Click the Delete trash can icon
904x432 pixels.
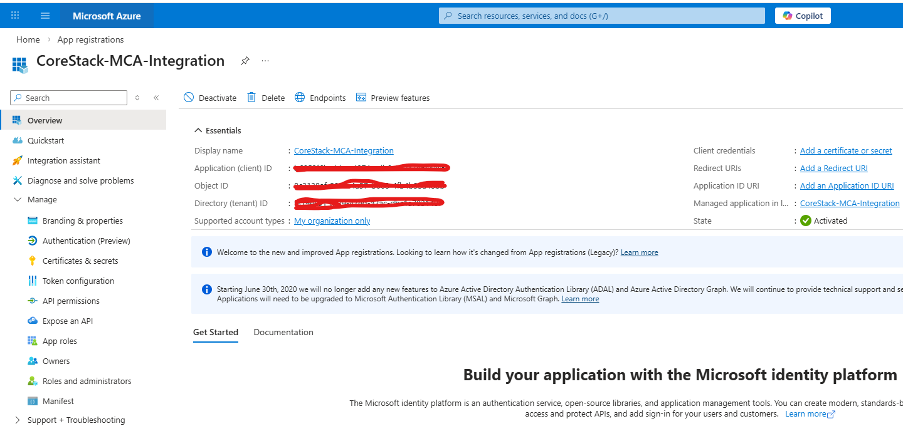click(x=251, y=97)
